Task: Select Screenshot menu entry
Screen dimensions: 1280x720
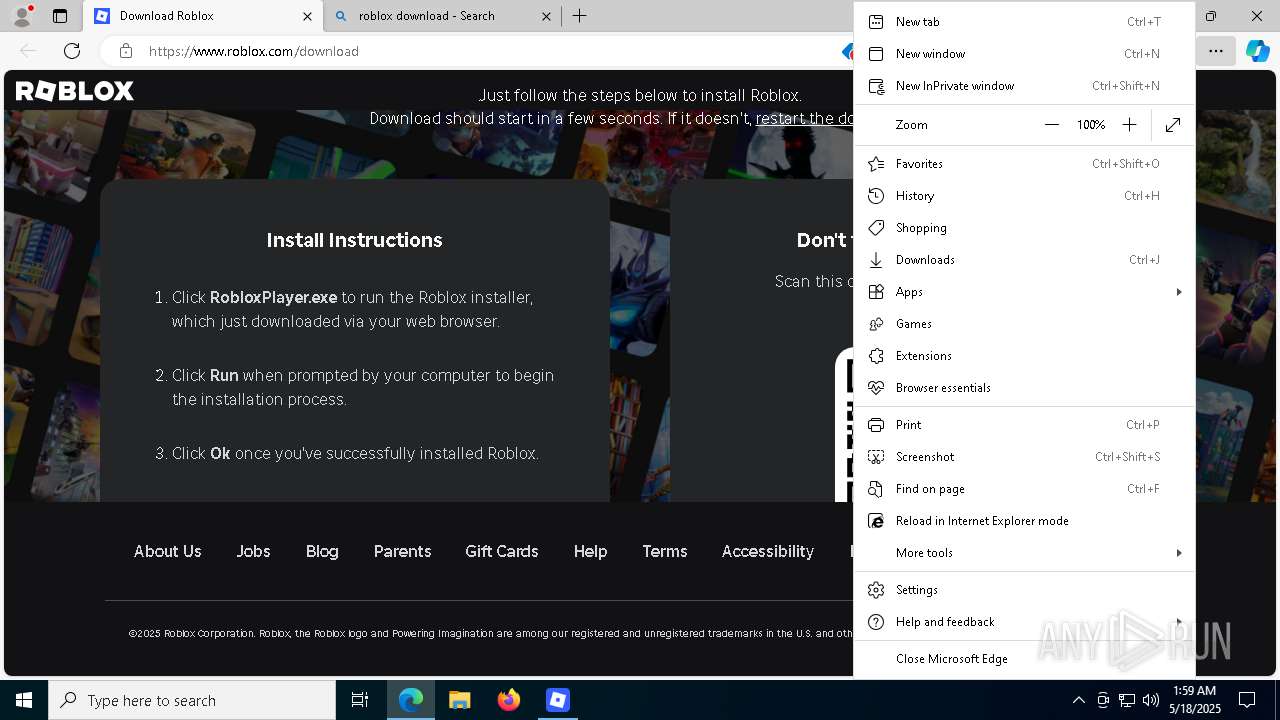Action: (1024, 457)
